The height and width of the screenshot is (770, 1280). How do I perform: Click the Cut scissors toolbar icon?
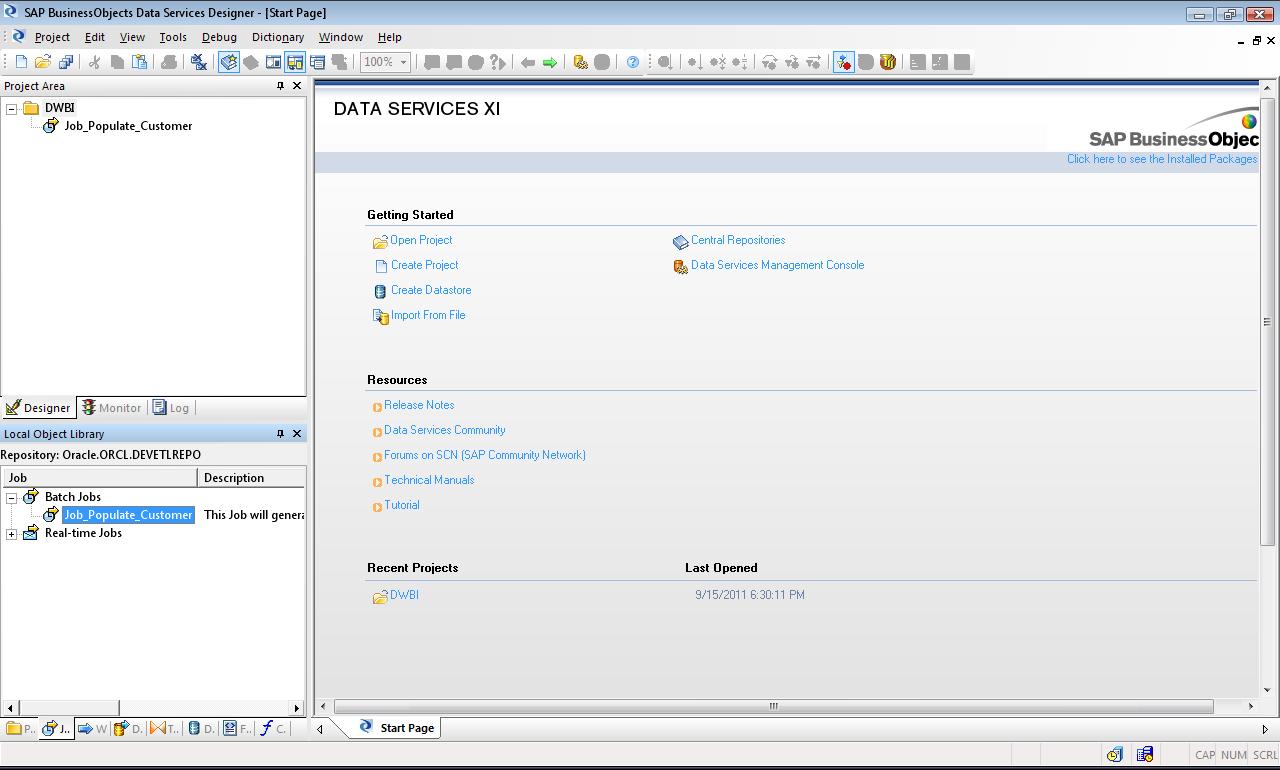click(x=95, y=62)
